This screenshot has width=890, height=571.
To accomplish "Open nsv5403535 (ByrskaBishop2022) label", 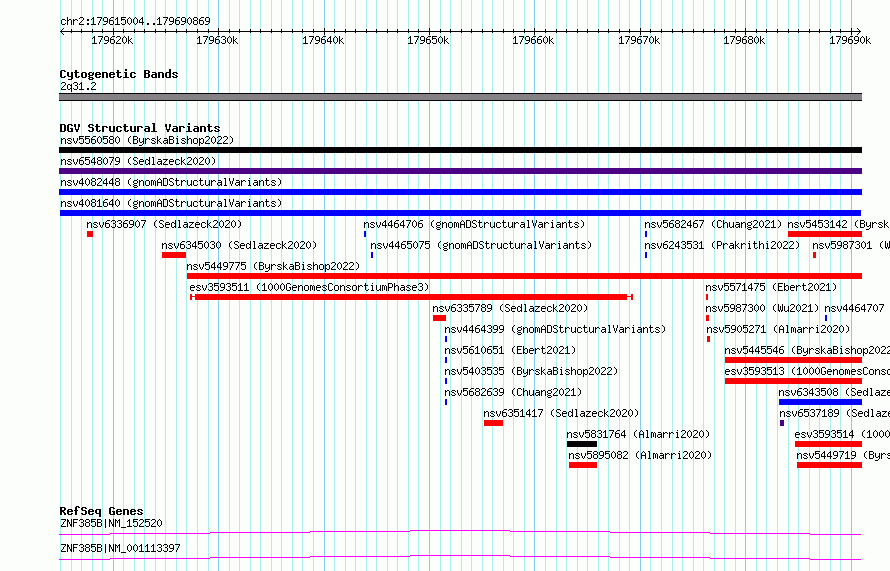I will [x=531, y=371].
